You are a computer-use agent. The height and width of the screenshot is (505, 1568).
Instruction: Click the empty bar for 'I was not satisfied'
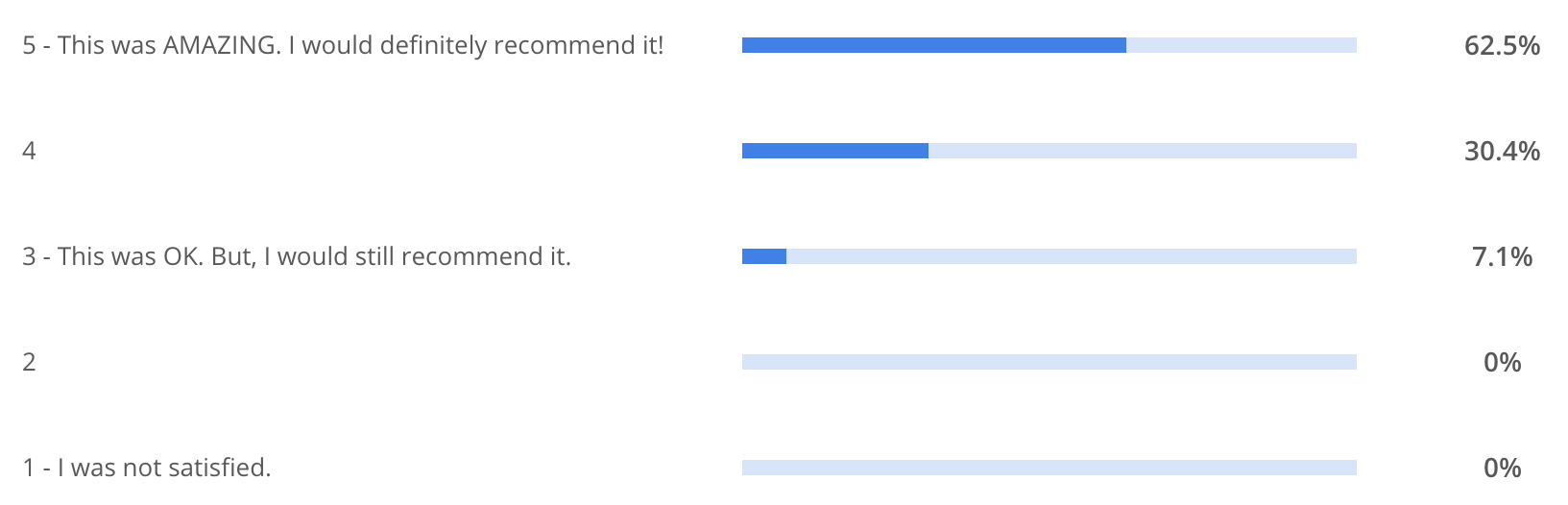pos(1049,468)
